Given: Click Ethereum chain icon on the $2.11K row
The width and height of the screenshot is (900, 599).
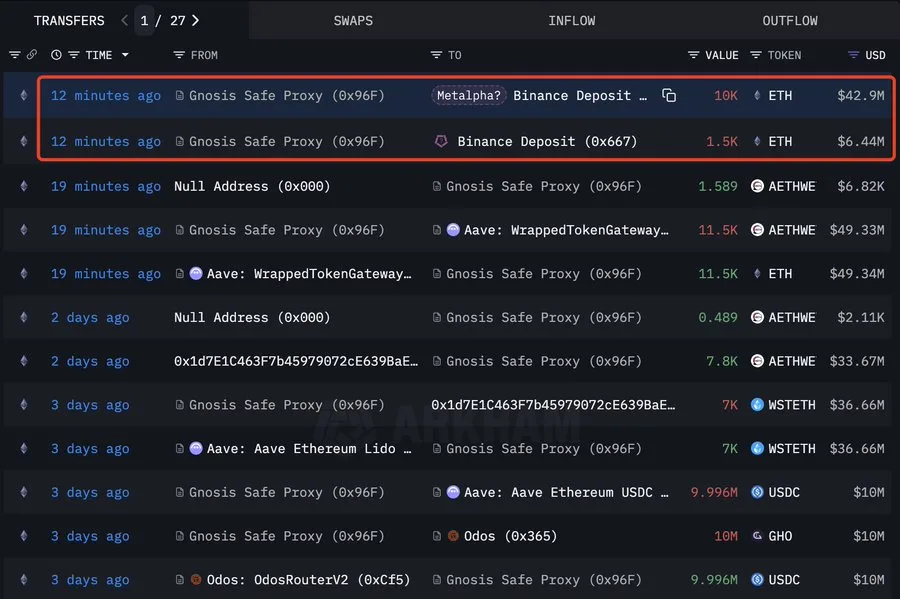Looking at the screenshot, I should click(24, 317).
